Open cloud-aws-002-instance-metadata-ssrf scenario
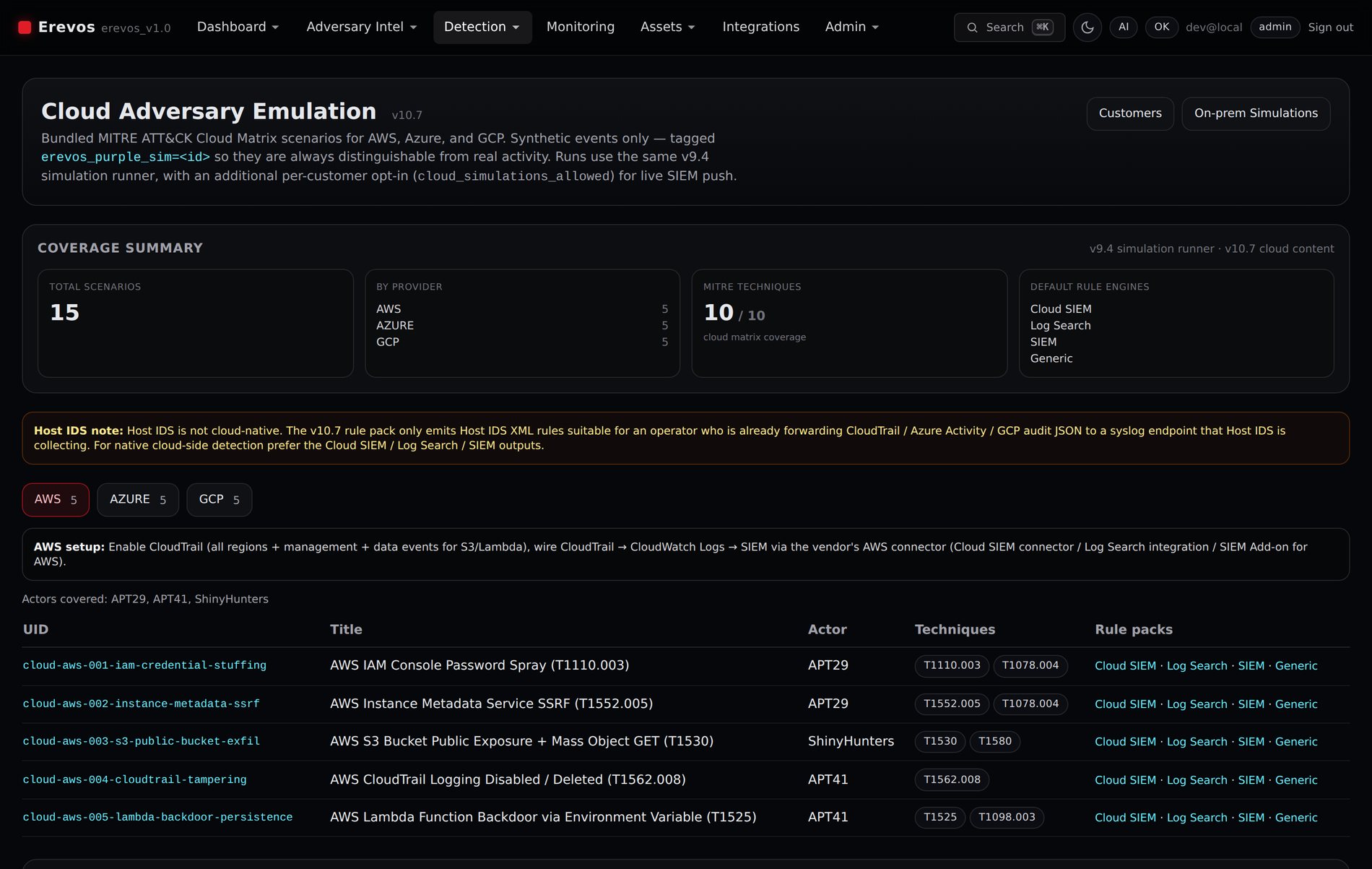The height and width of the screenshot is (869, 1372). pyautogui.click(x=141, y=704)
